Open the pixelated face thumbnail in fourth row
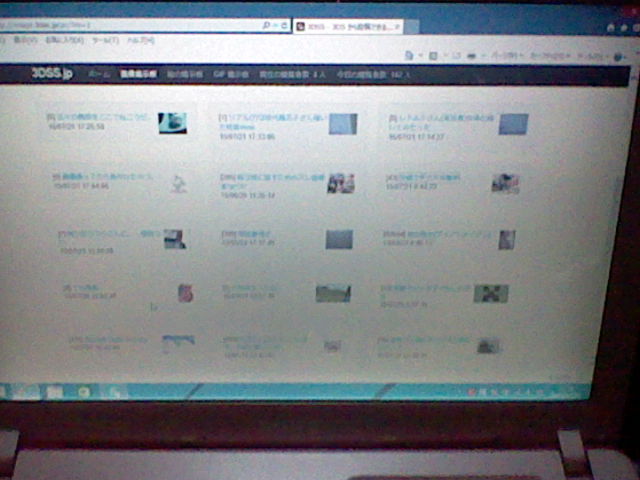640x480 pixels. tap(491, 293)
